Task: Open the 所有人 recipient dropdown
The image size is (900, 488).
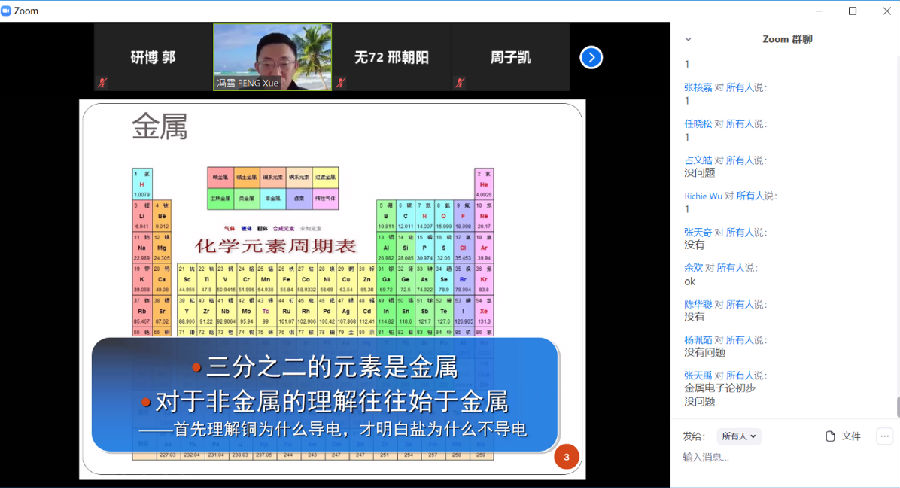Action: pos(740,436)
